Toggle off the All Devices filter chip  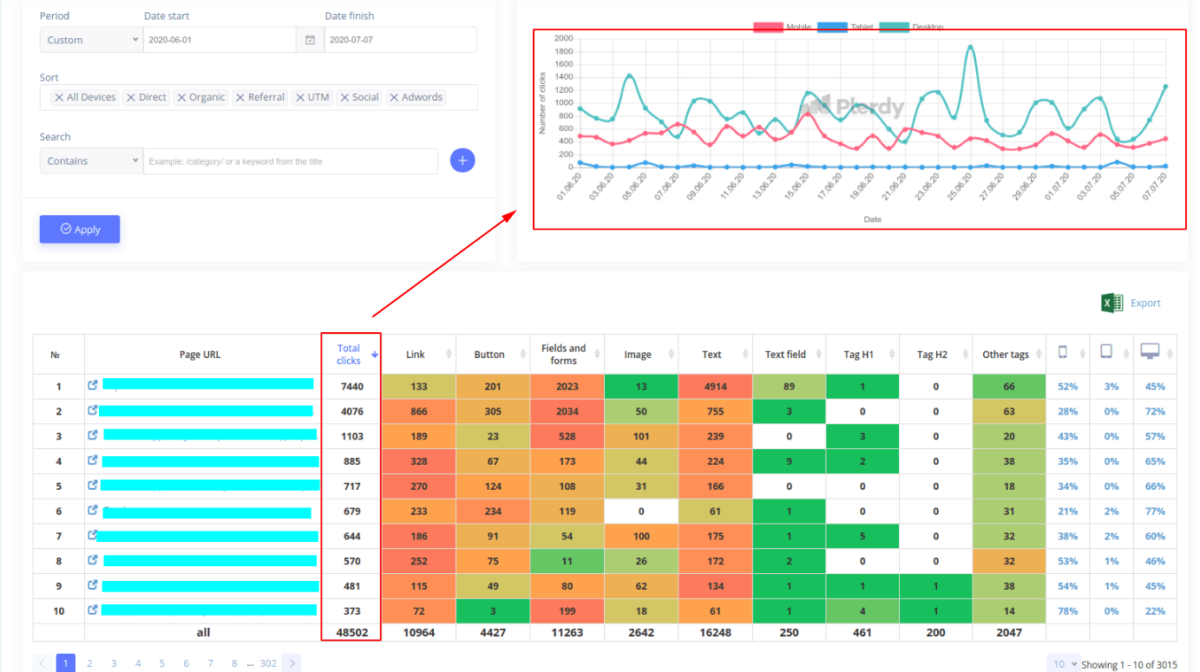tap(59, 97)
